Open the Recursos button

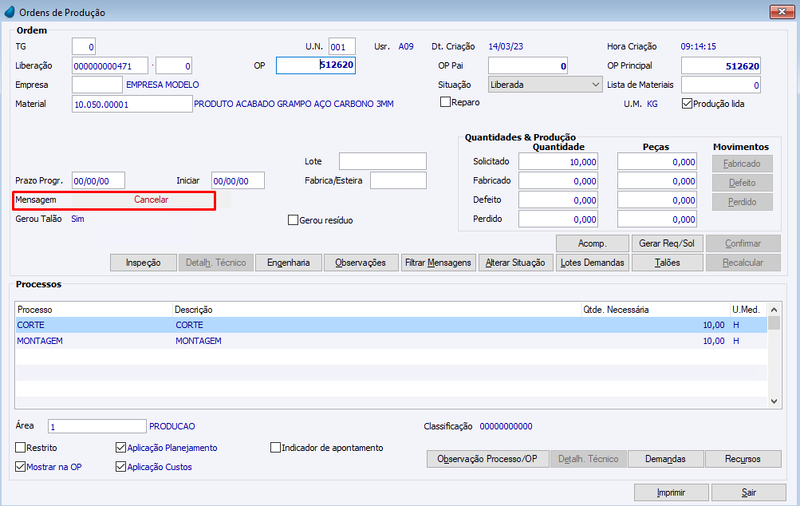[743, 459]
